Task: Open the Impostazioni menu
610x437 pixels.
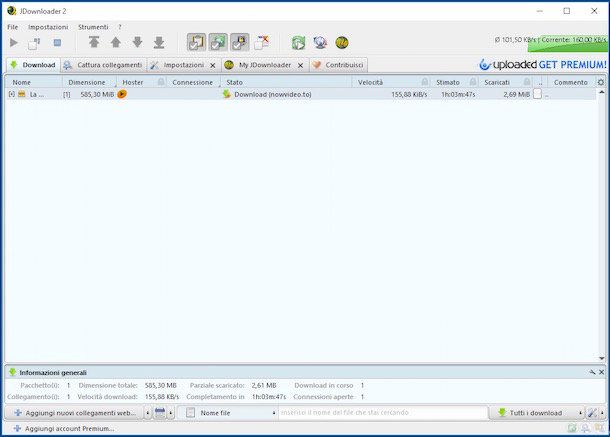Action: tap(48, 27)
